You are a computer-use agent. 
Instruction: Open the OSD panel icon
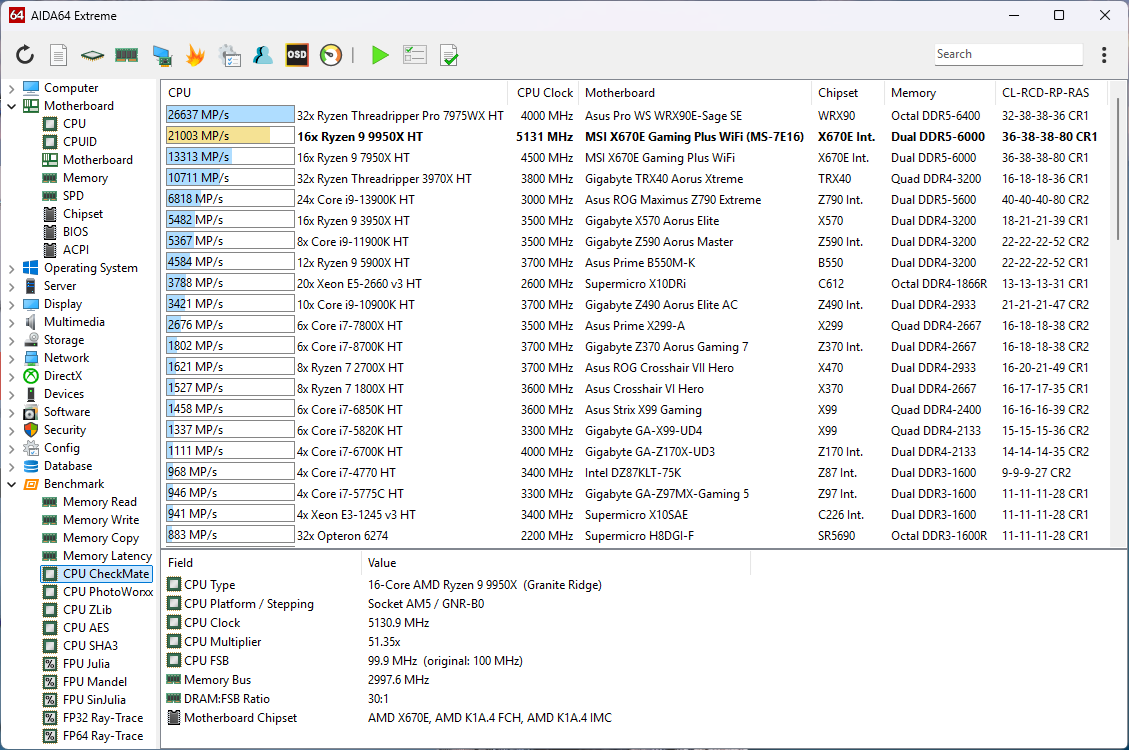[x=297, y=55]
